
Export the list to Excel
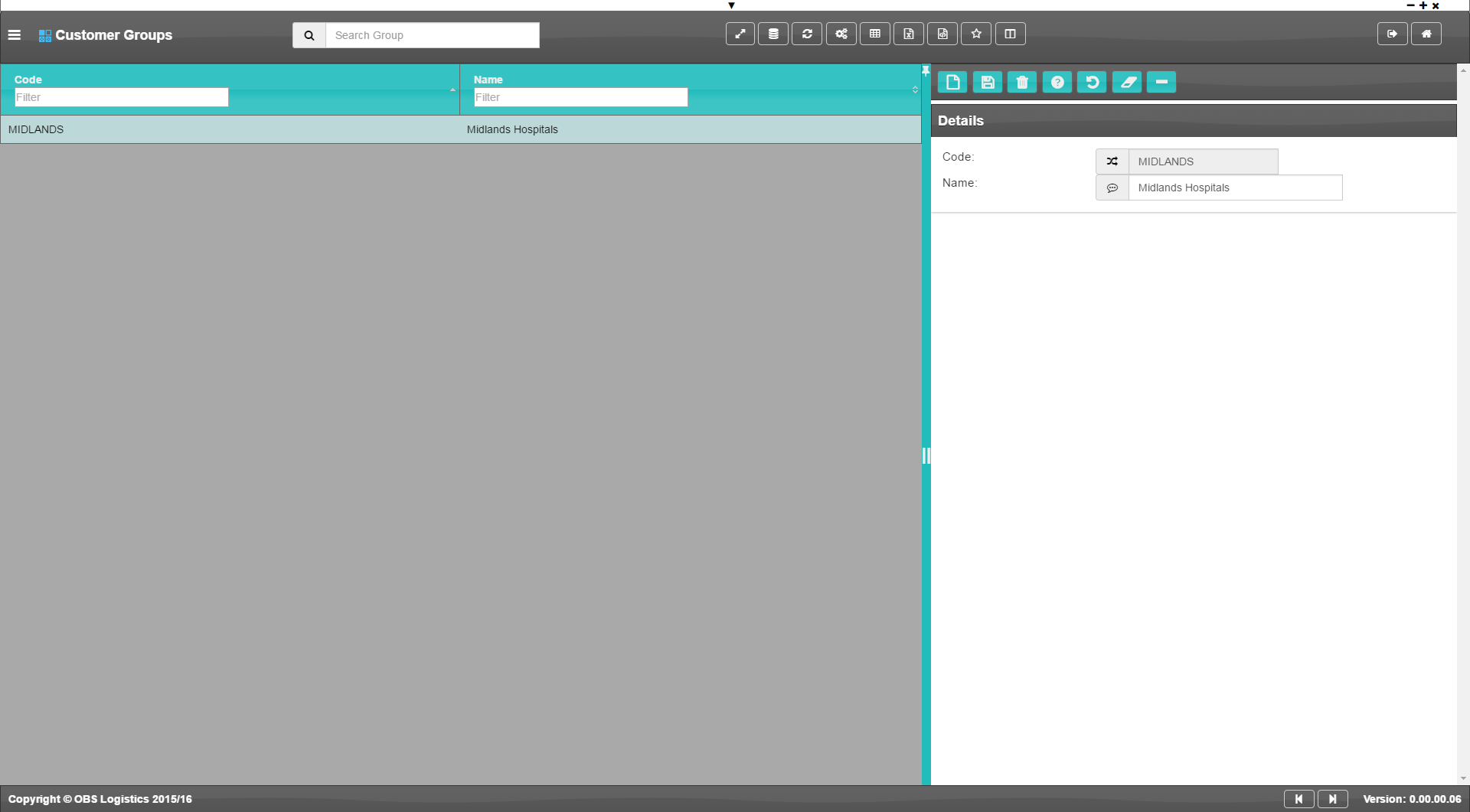909,34
